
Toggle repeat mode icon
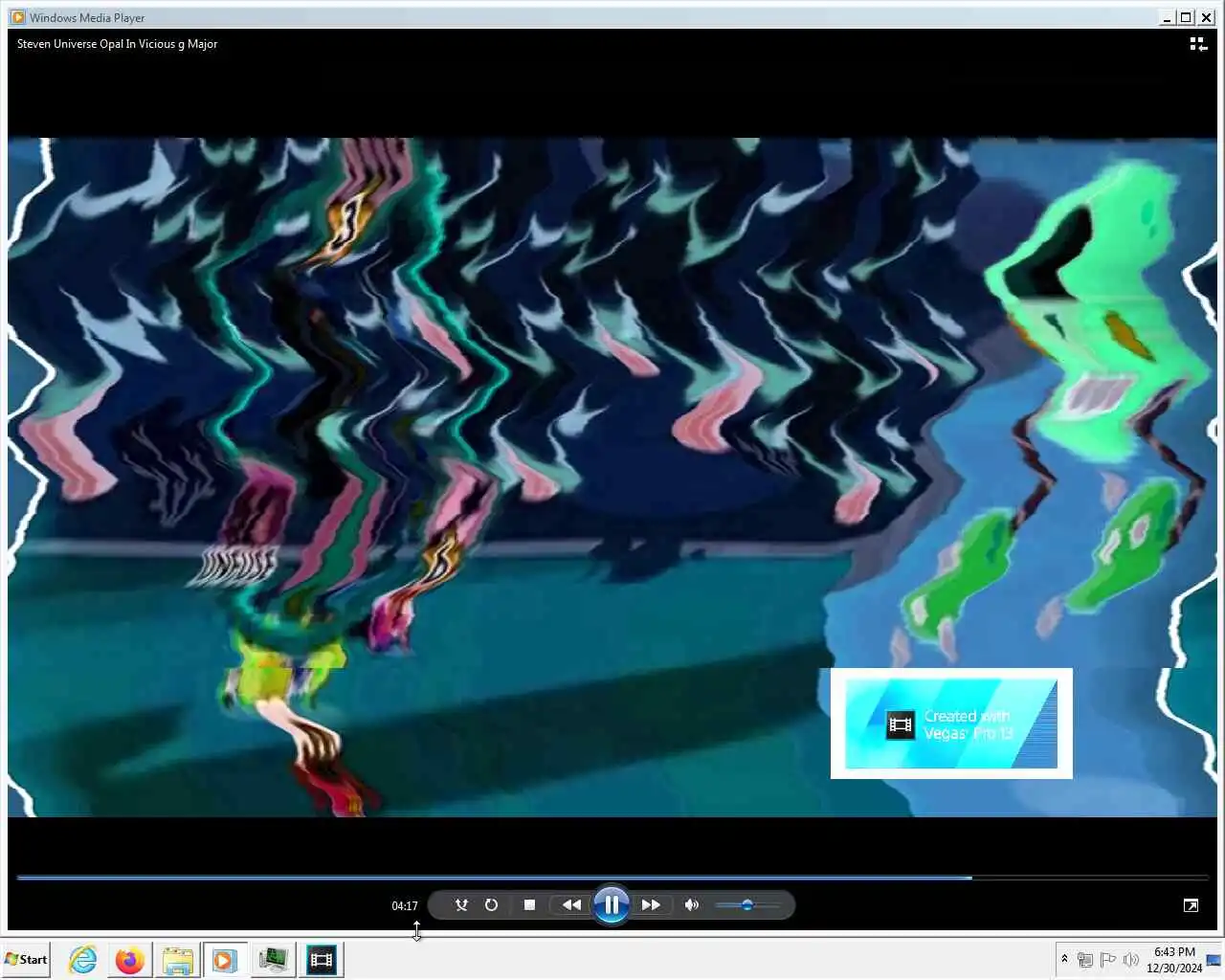click(x=491, y=904)
